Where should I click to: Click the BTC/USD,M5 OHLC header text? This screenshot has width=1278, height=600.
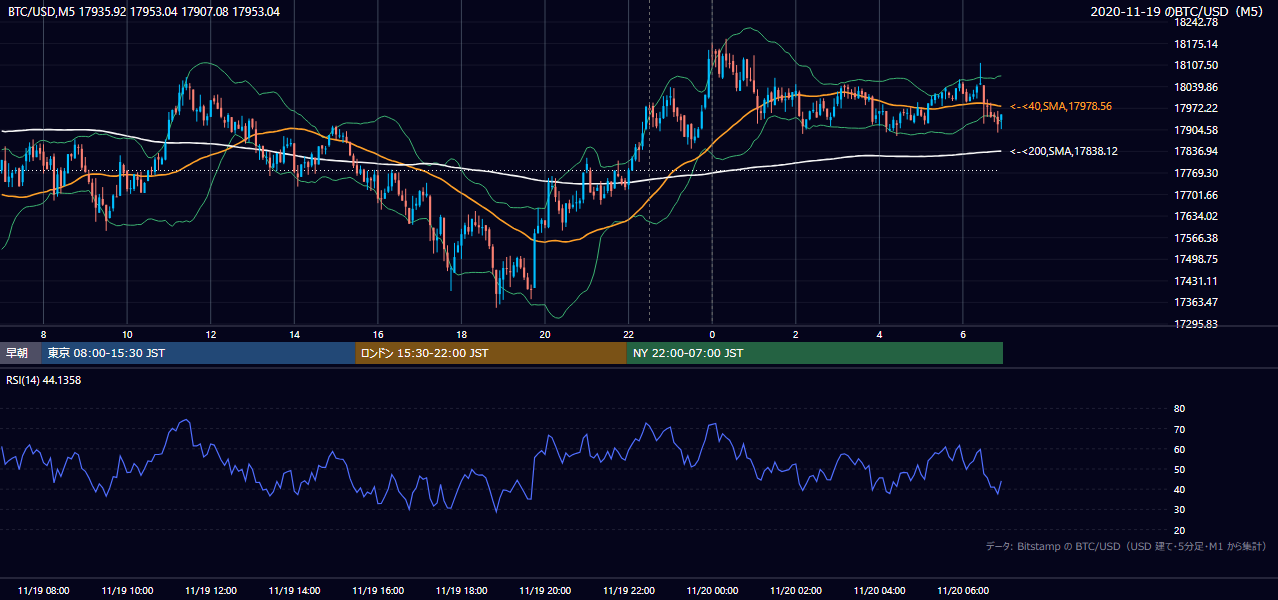[x=144, y=12]
